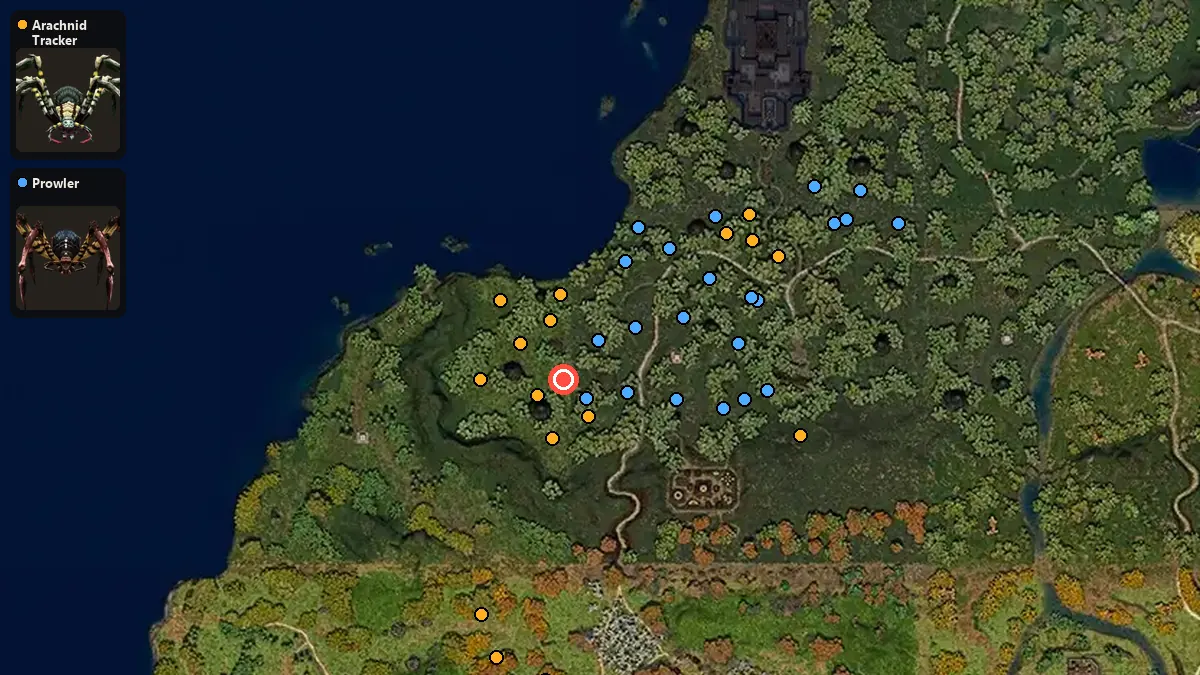Select the northernmost orange Arachnid Tracker marker
1200x675 pixels.
point(749,214)
